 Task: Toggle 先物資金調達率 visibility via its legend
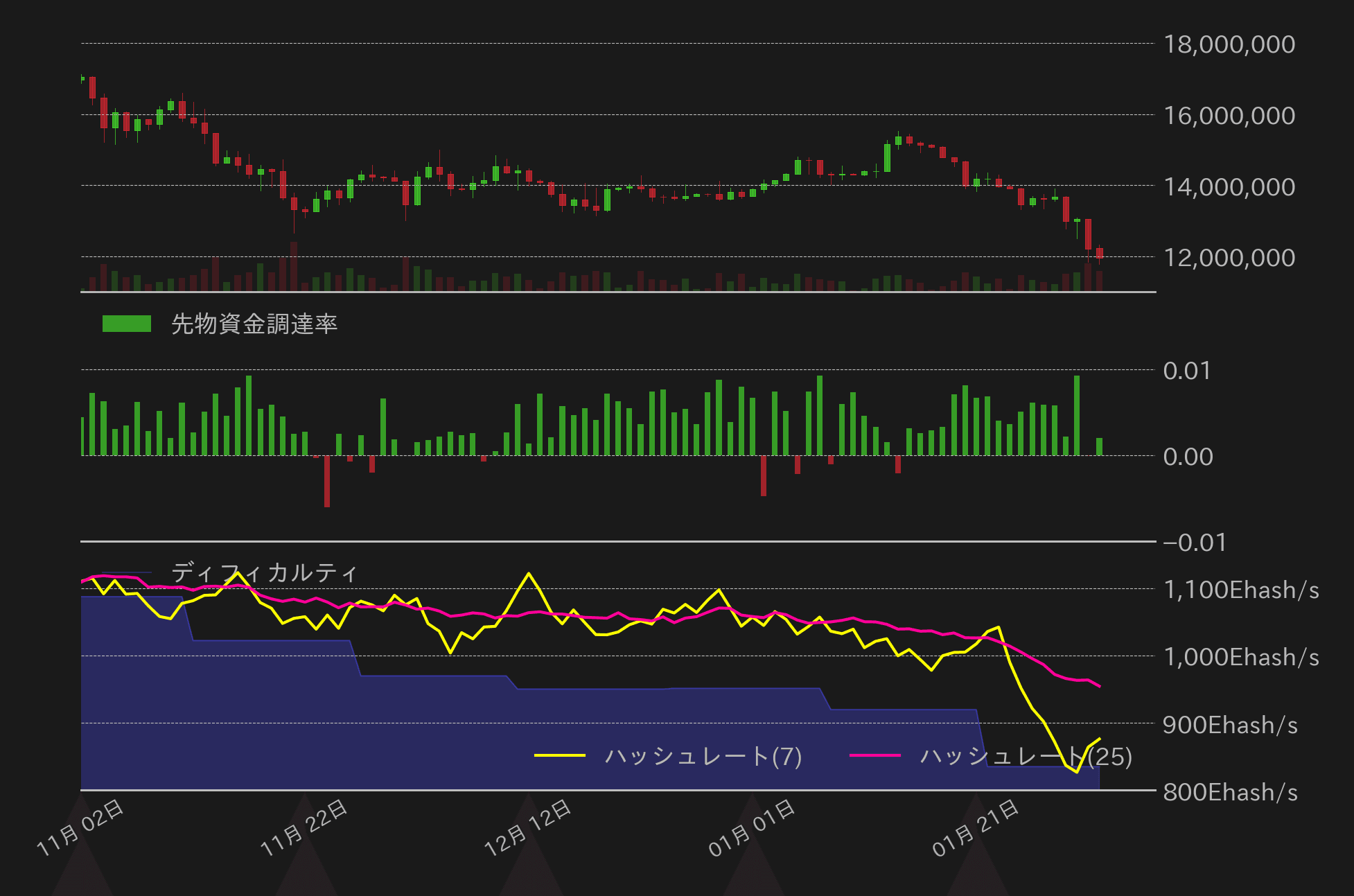pos(127,322)
